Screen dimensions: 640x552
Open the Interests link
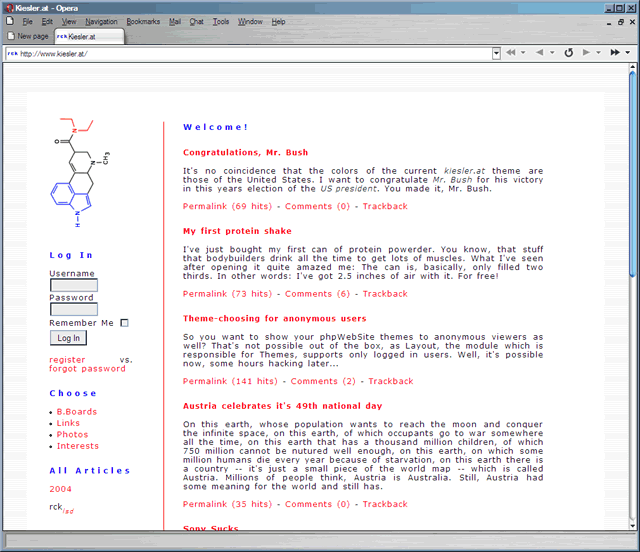click(78, 446)
